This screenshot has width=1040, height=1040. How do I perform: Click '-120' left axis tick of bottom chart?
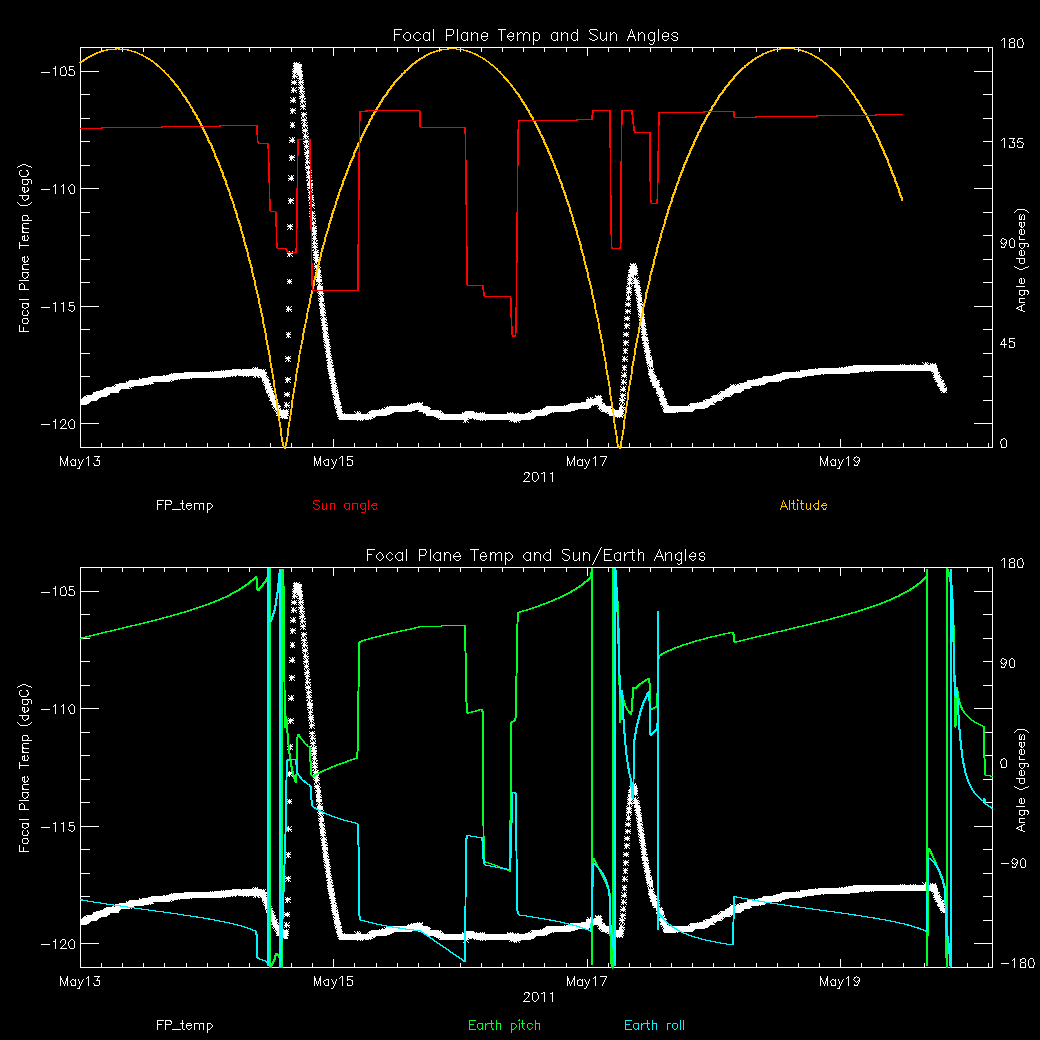click(58, 944)
